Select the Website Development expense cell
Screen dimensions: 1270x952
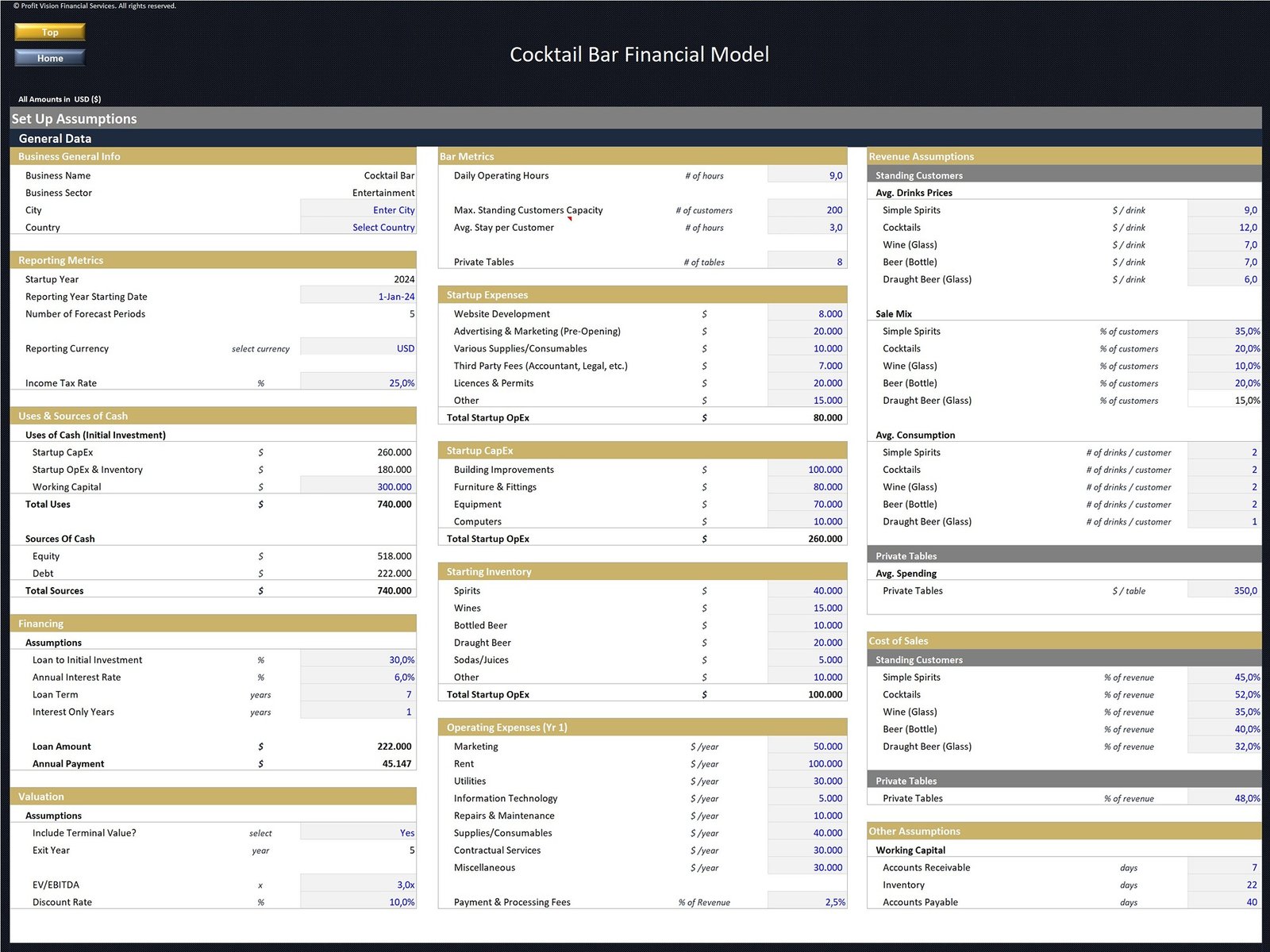(806, 314)
